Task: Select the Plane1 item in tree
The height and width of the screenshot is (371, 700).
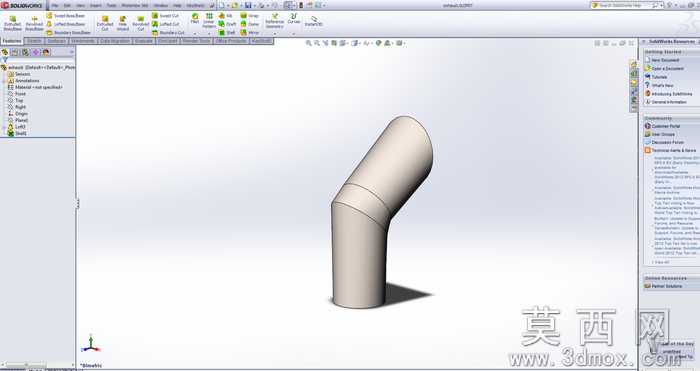Action: coord(18,120)
